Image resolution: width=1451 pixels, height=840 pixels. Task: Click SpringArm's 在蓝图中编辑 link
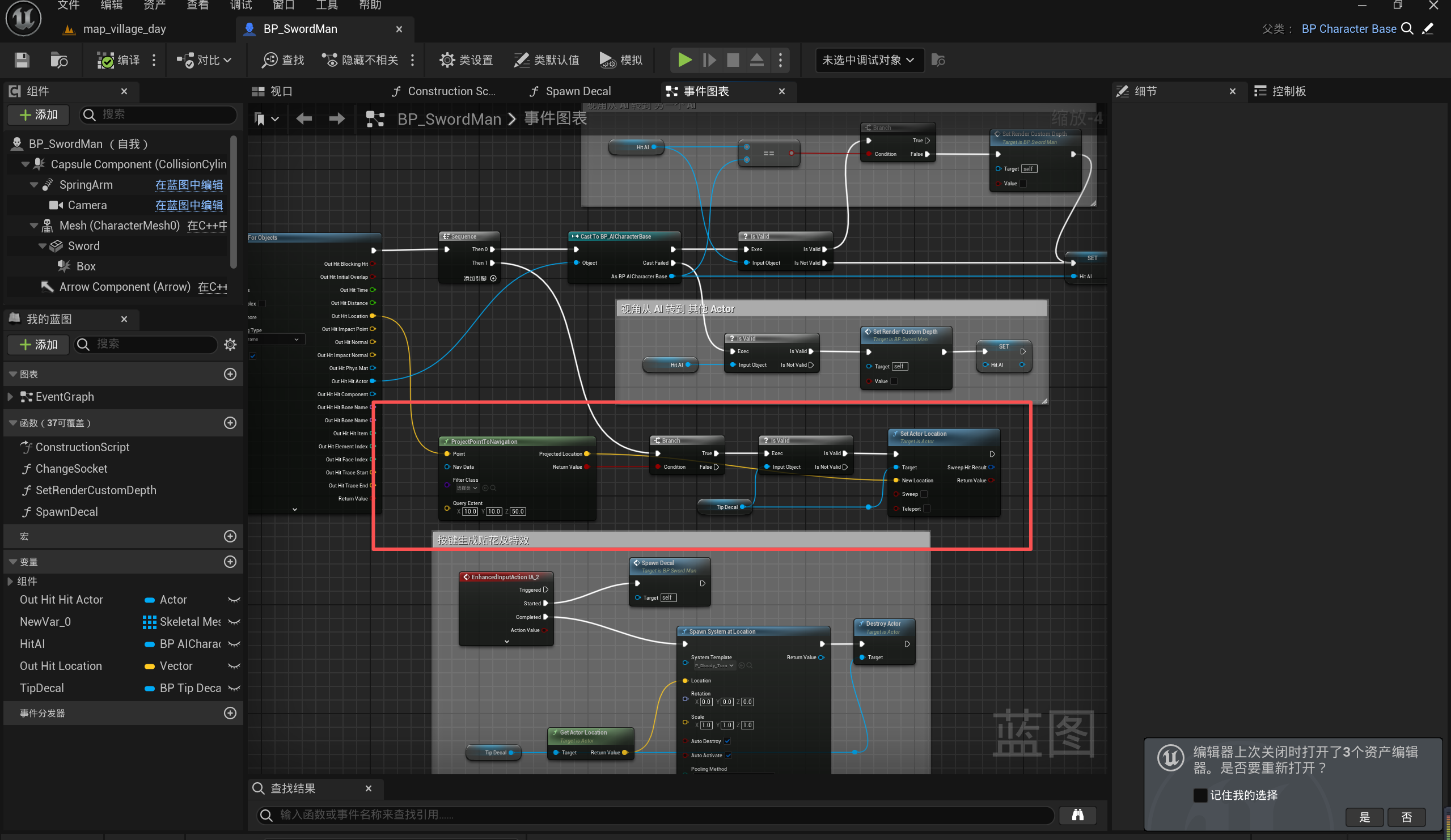pos(189,185)
